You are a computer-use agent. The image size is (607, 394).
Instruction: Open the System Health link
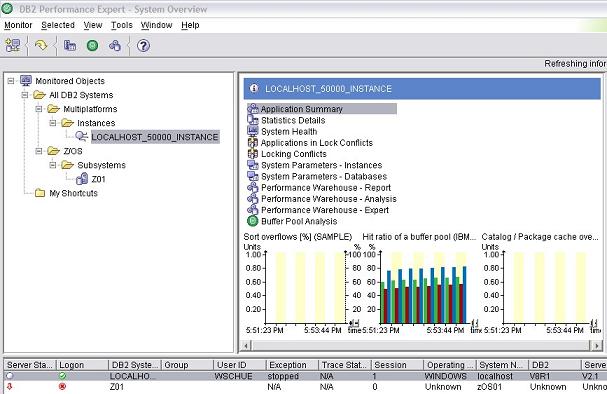click(x=289, y=132)
